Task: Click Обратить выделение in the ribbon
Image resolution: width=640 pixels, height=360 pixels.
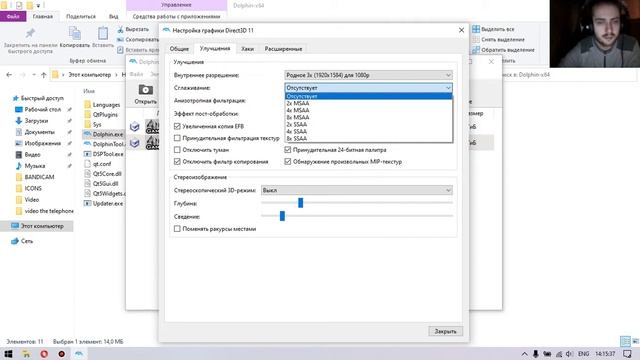Action: click(x=503, y=50)
